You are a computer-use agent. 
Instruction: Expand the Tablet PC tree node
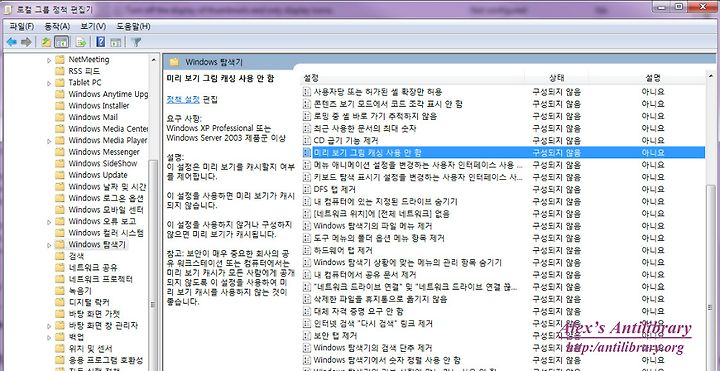(49, 83)
